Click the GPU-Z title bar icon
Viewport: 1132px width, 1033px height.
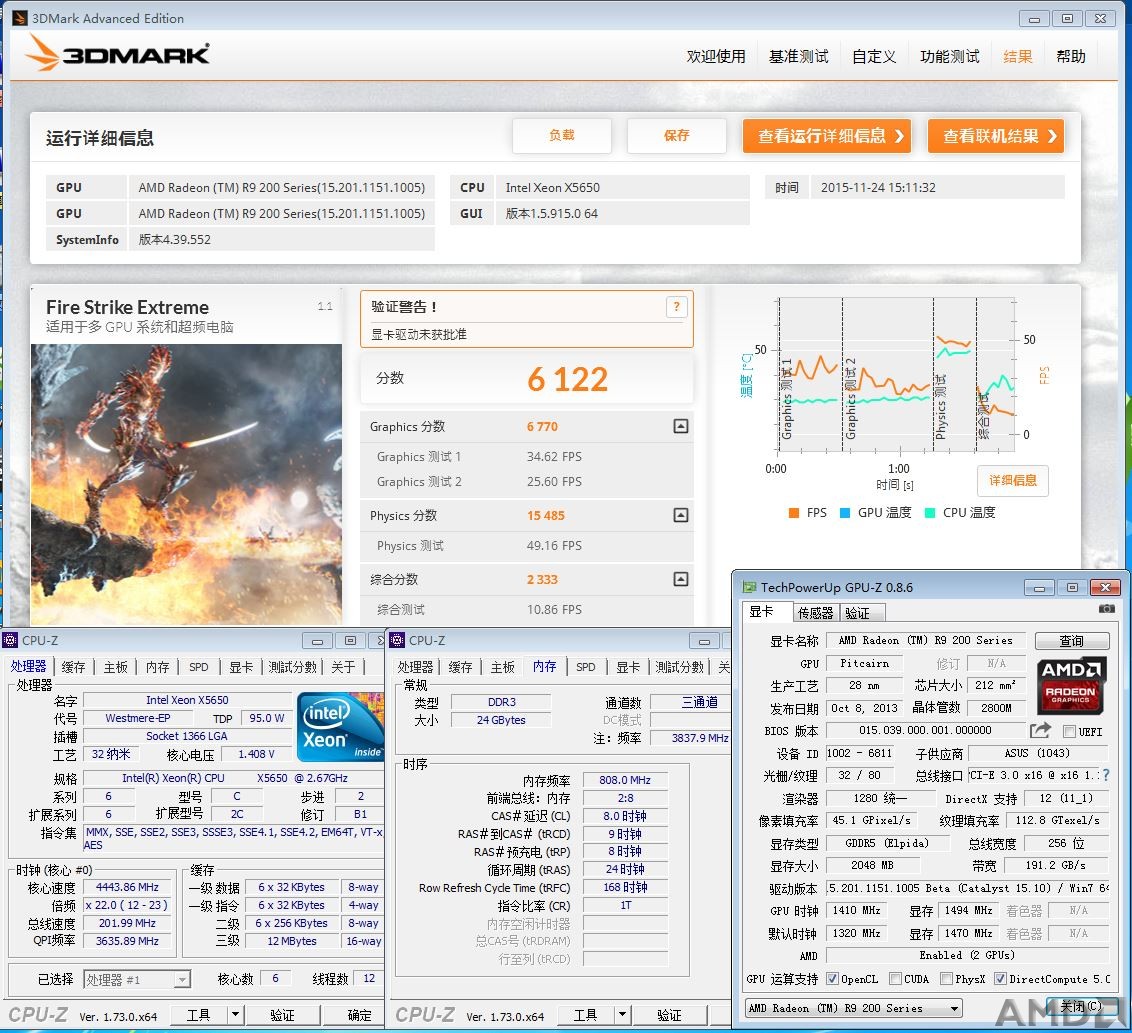[750, 588]
